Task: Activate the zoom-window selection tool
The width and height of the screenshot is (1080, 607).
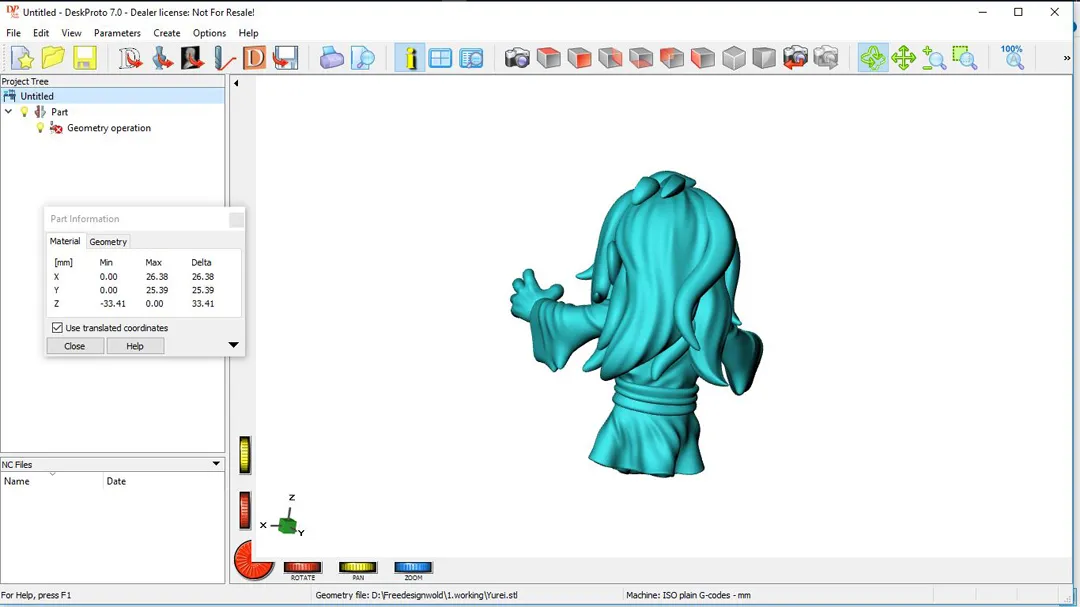Action: coord(966,59)
